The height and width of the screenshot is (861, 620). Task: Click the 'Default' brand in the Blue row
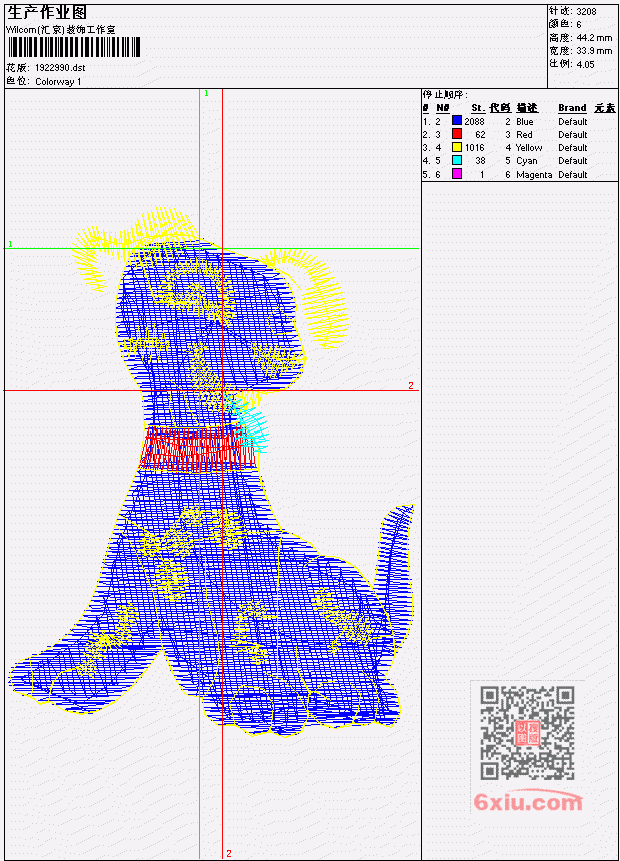573,121
